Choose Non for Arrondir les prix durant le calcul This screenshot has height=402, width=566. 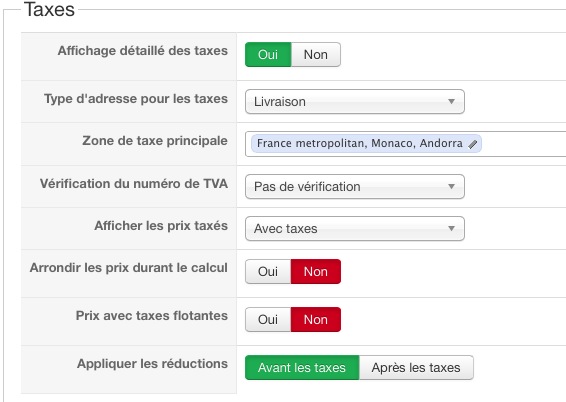(x=316, y=271)
